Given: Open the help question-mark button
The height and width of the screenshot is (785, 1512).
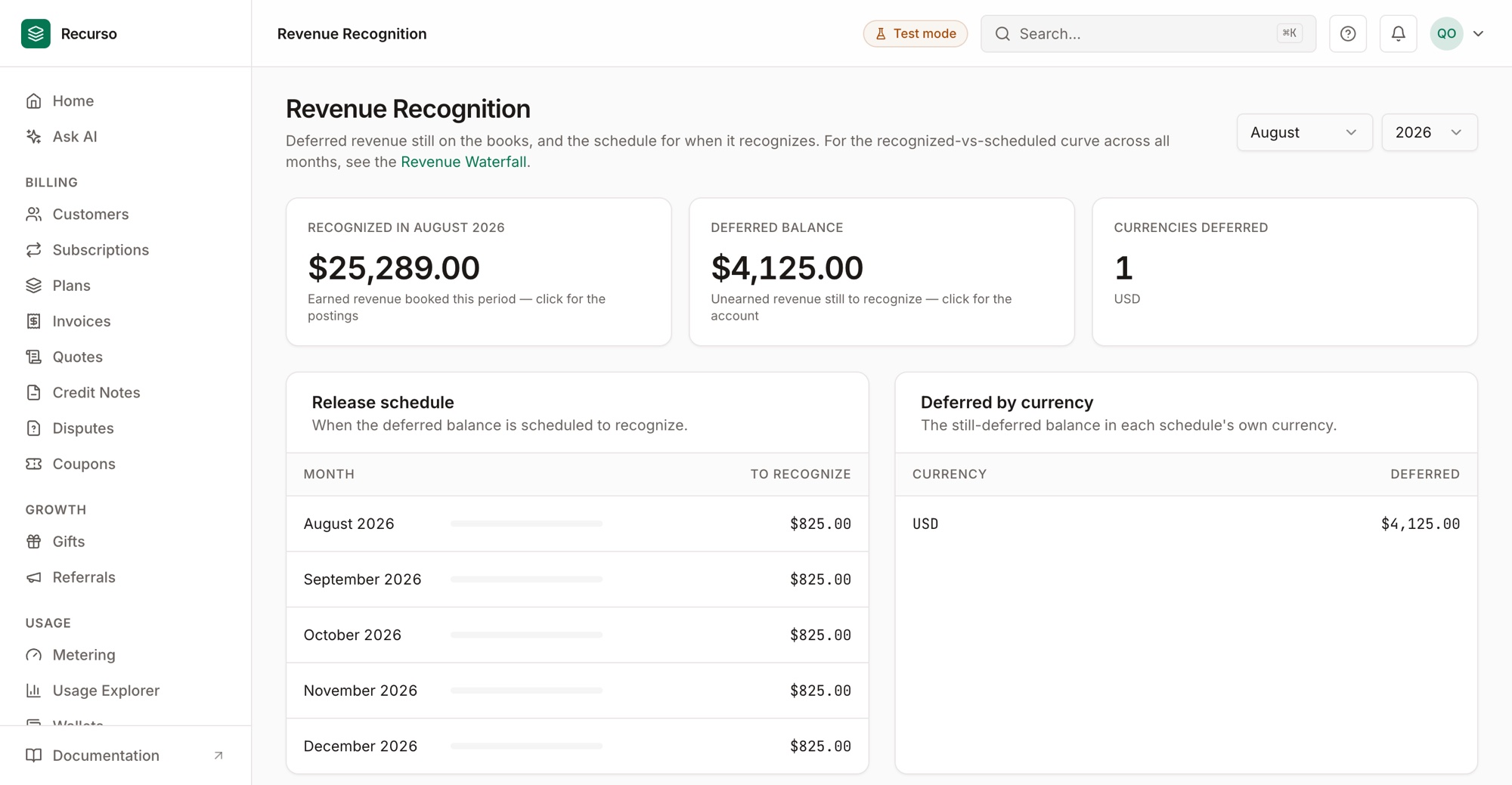Looking at the screenshot, I should point(1348,33).
